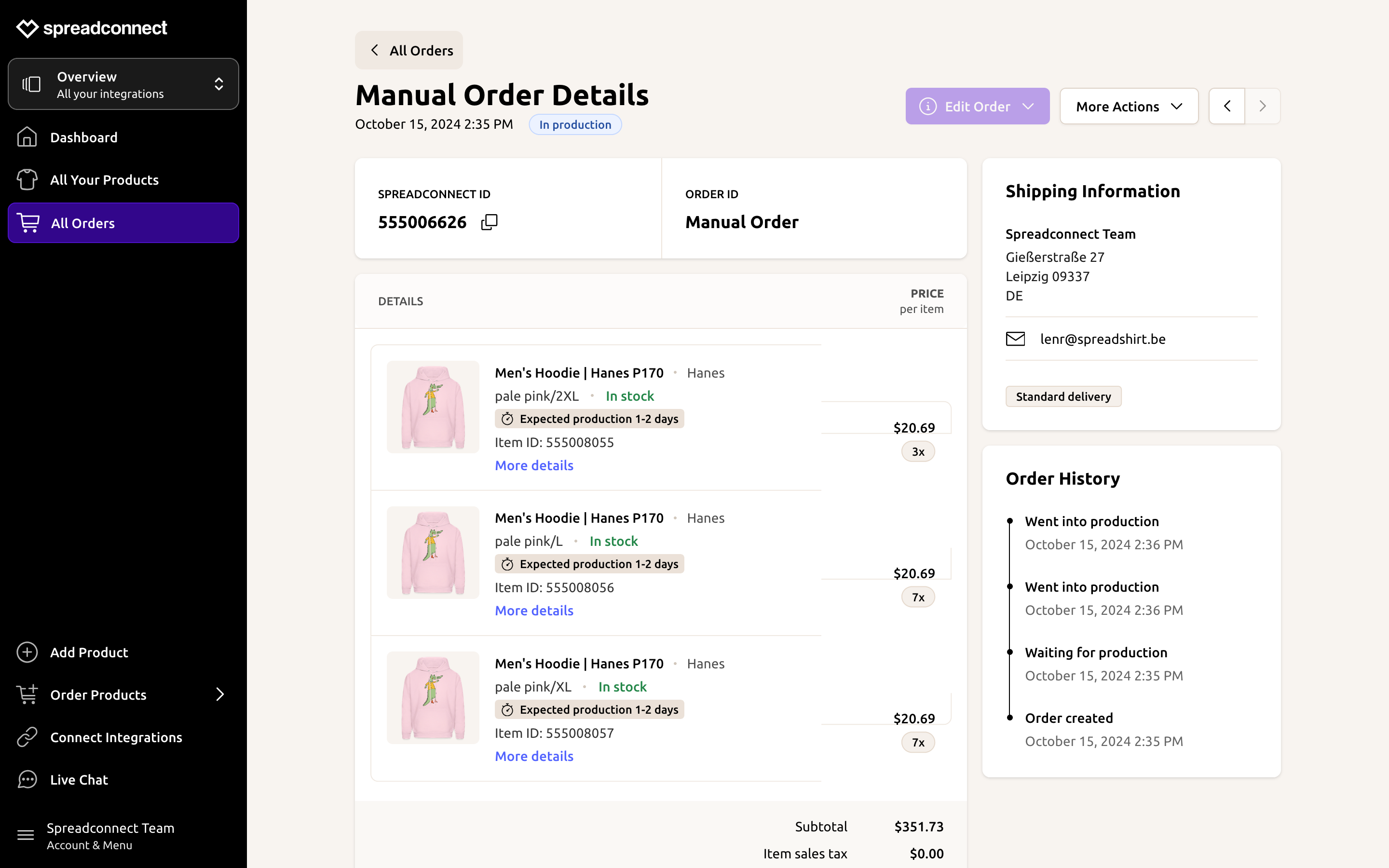Open Connect Integrations
This screenshot has width=1389, height=868.
tap(123, 737)
